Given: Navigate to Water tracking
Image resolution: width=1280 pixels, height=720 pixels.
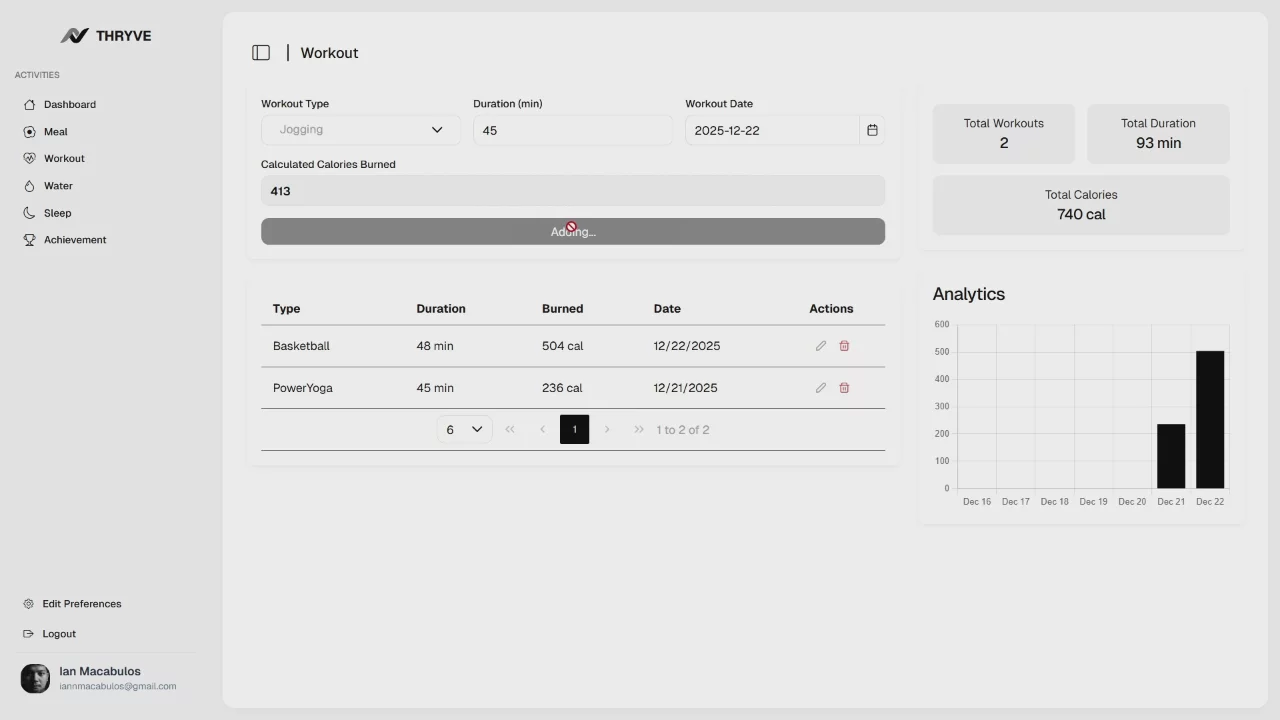Looking at the screenshot, I should tap(58, 186).
